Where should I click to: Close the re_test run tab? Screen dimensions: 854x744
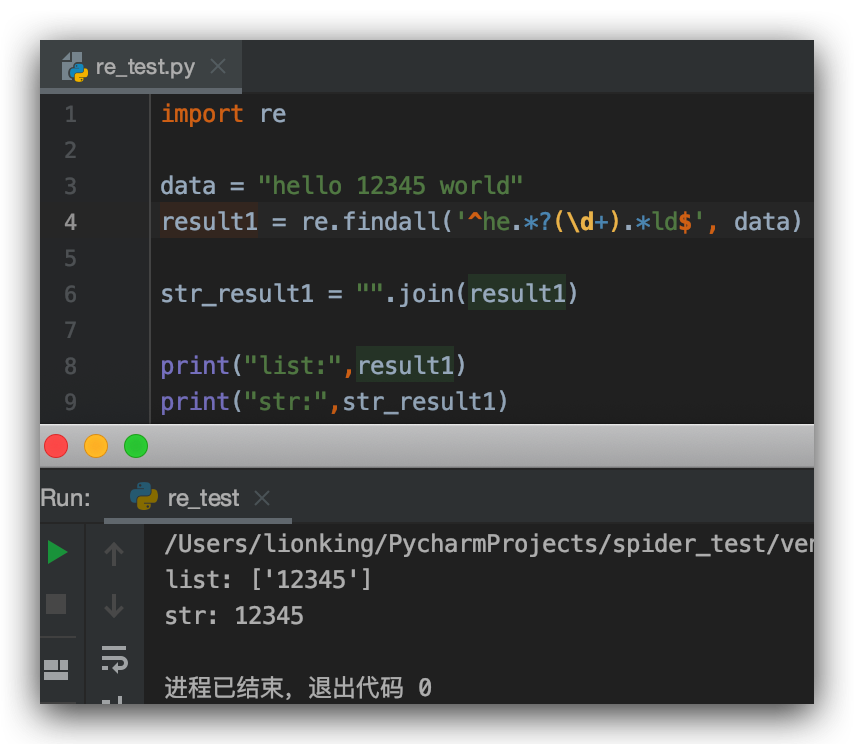pos(262,498)
